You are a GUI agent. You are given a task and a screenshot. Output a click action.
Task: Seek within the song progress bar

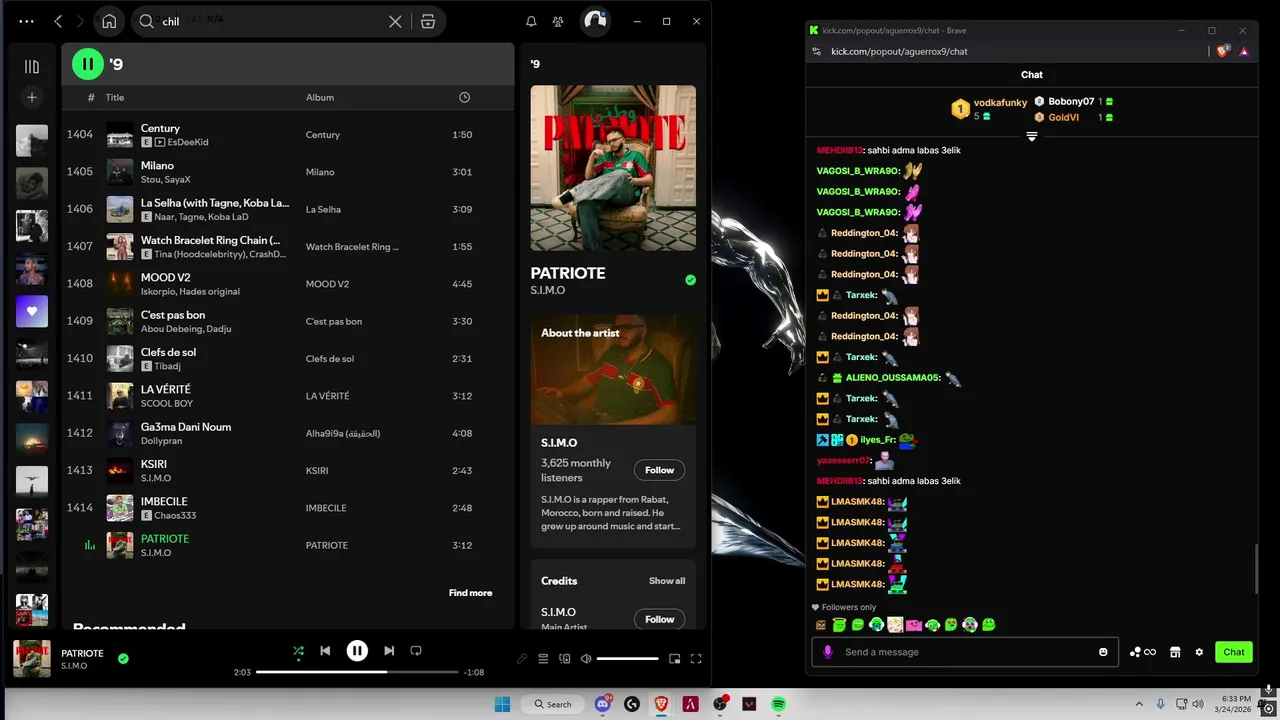pos(357,672)
